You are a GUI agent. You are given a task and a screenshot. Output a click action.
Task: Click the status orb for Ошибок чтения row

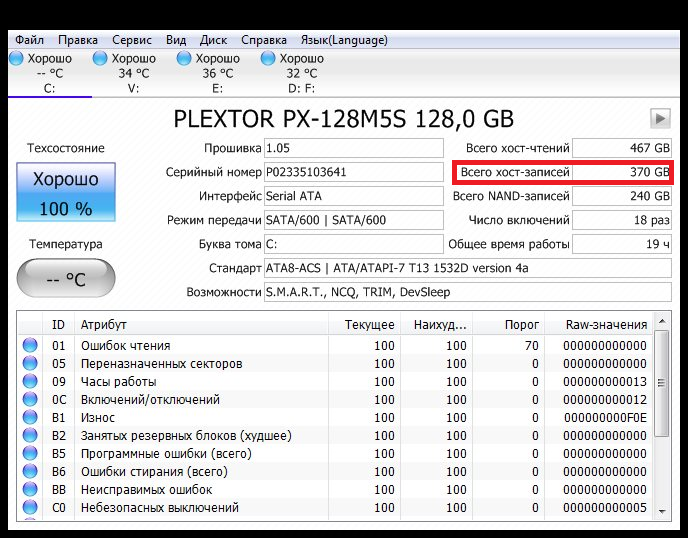click(x=30, y=345)
